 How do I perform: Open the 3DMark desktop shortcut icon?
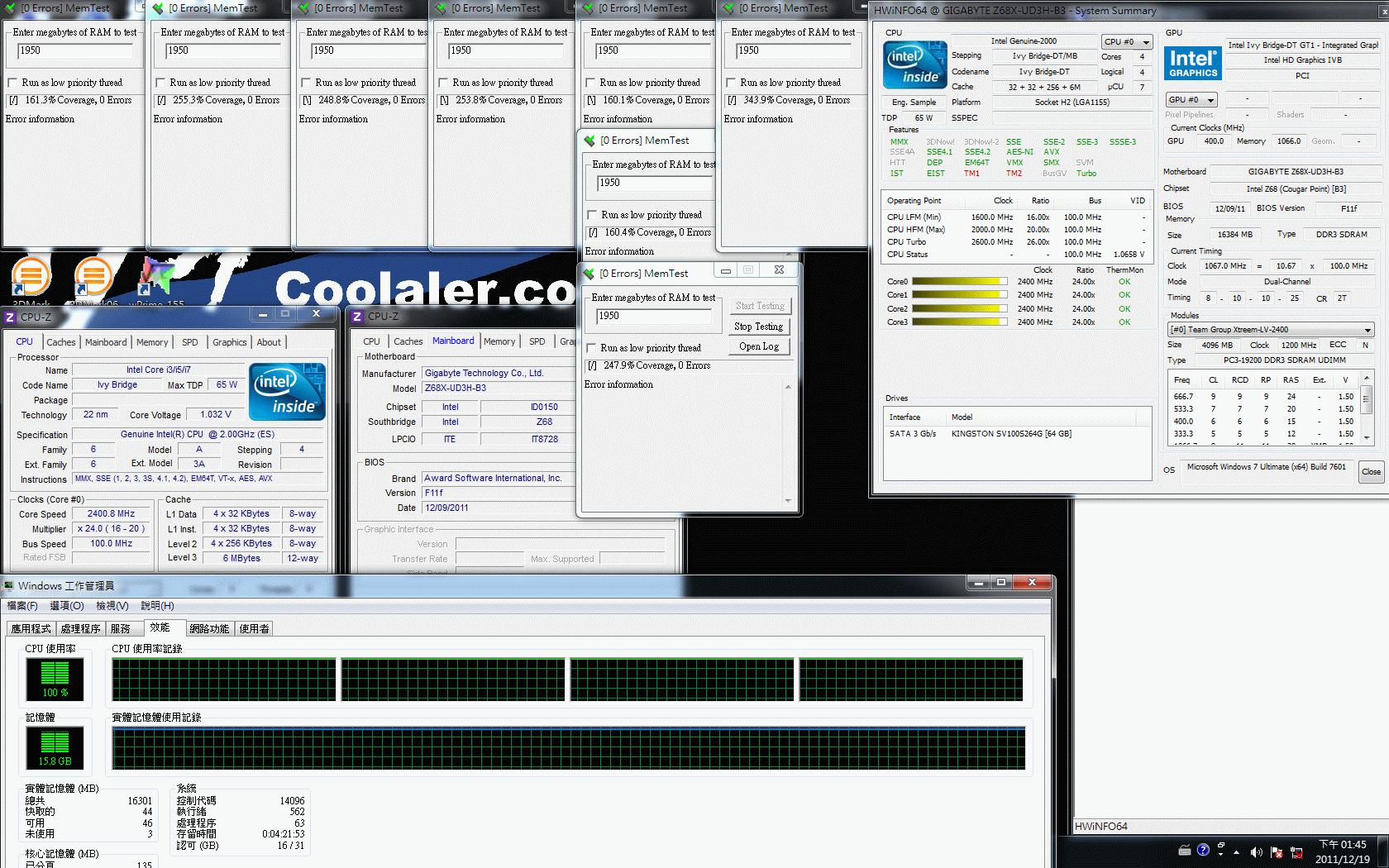click(31, 275)
